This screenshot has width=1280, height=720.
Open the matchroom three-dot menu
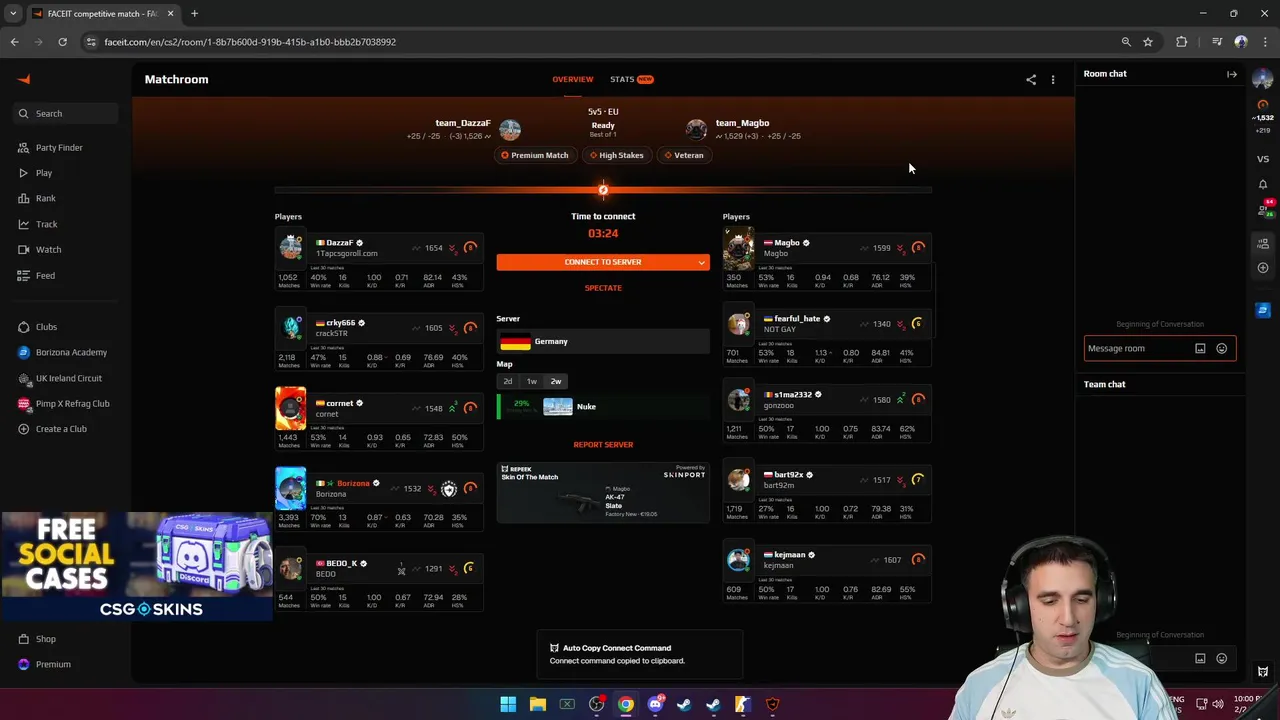(x=1052, y=80)
